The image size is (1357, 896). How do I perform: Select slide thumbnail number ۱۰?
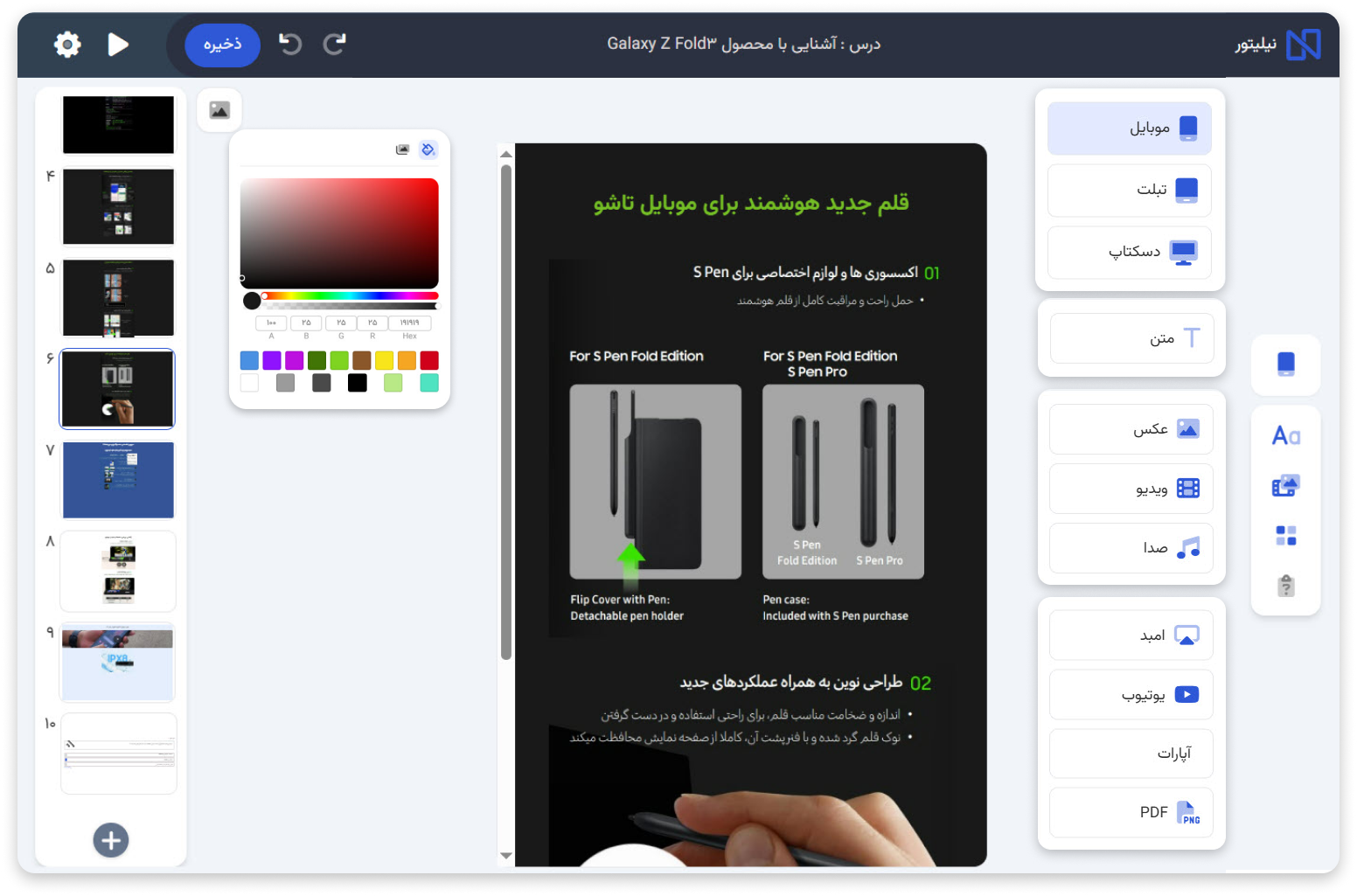(x=118, y=754)
